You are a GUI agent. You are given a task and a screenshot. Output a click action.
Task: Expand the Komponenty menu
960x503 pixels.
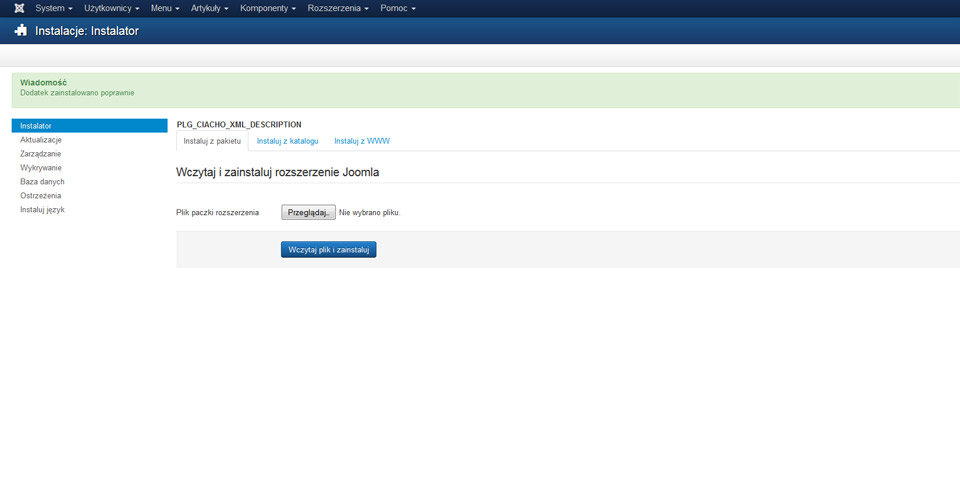coord(268,8)
